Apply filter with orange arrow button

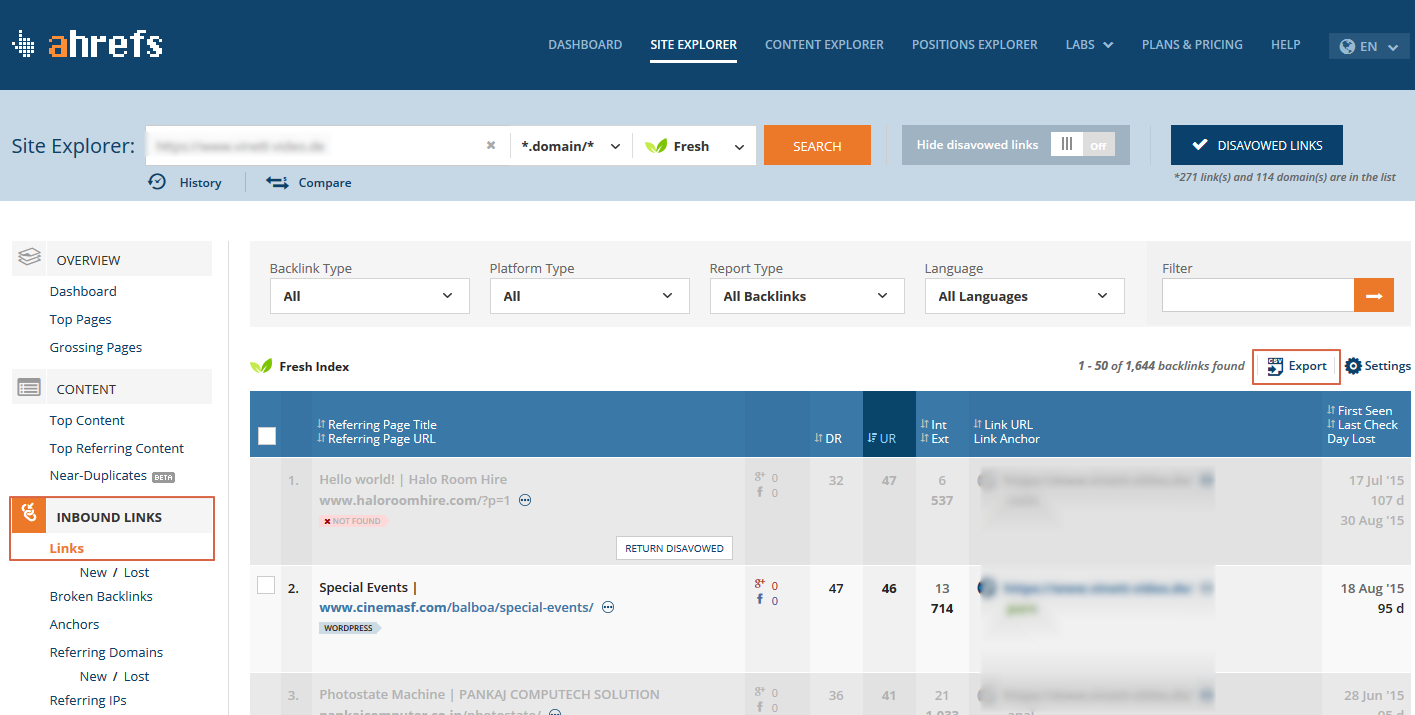click(x=1374, y=295)
